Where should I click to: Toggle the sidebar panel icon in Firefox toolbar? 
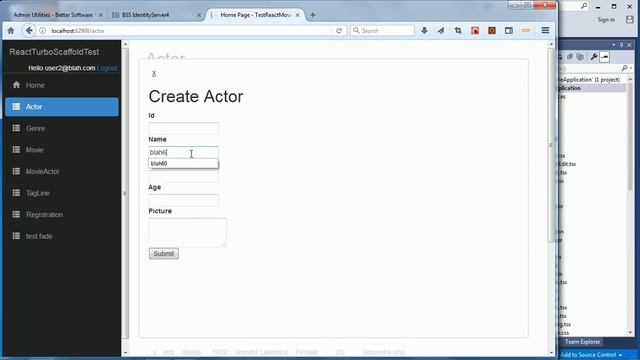tap(509, 31)
